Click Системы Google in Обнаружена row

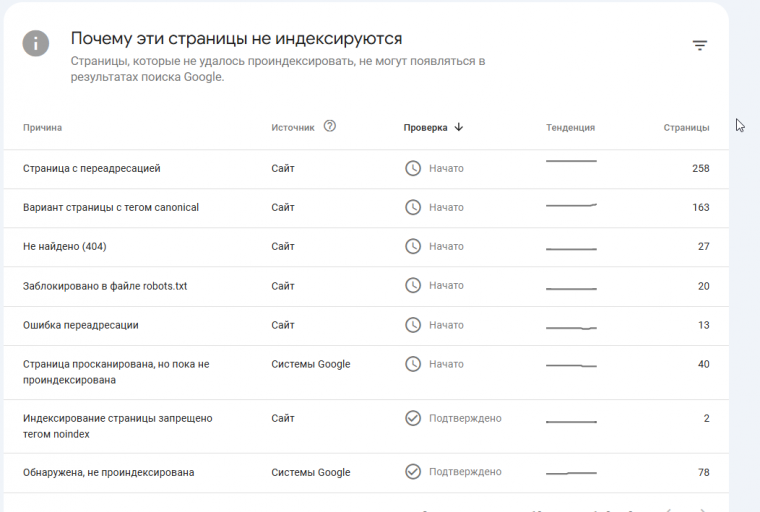(311, 472)
